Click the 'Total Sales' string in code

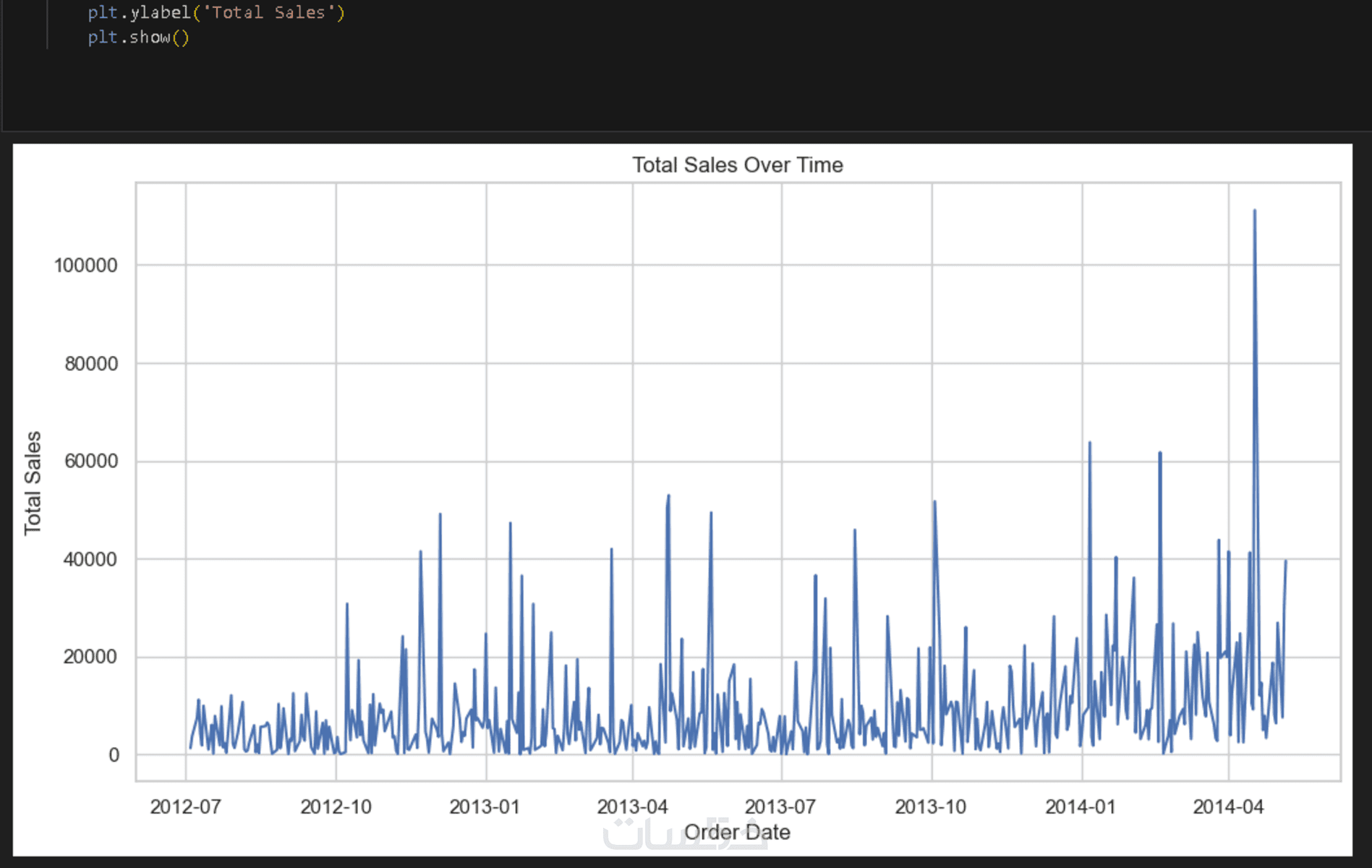click(x=268, y=12)
